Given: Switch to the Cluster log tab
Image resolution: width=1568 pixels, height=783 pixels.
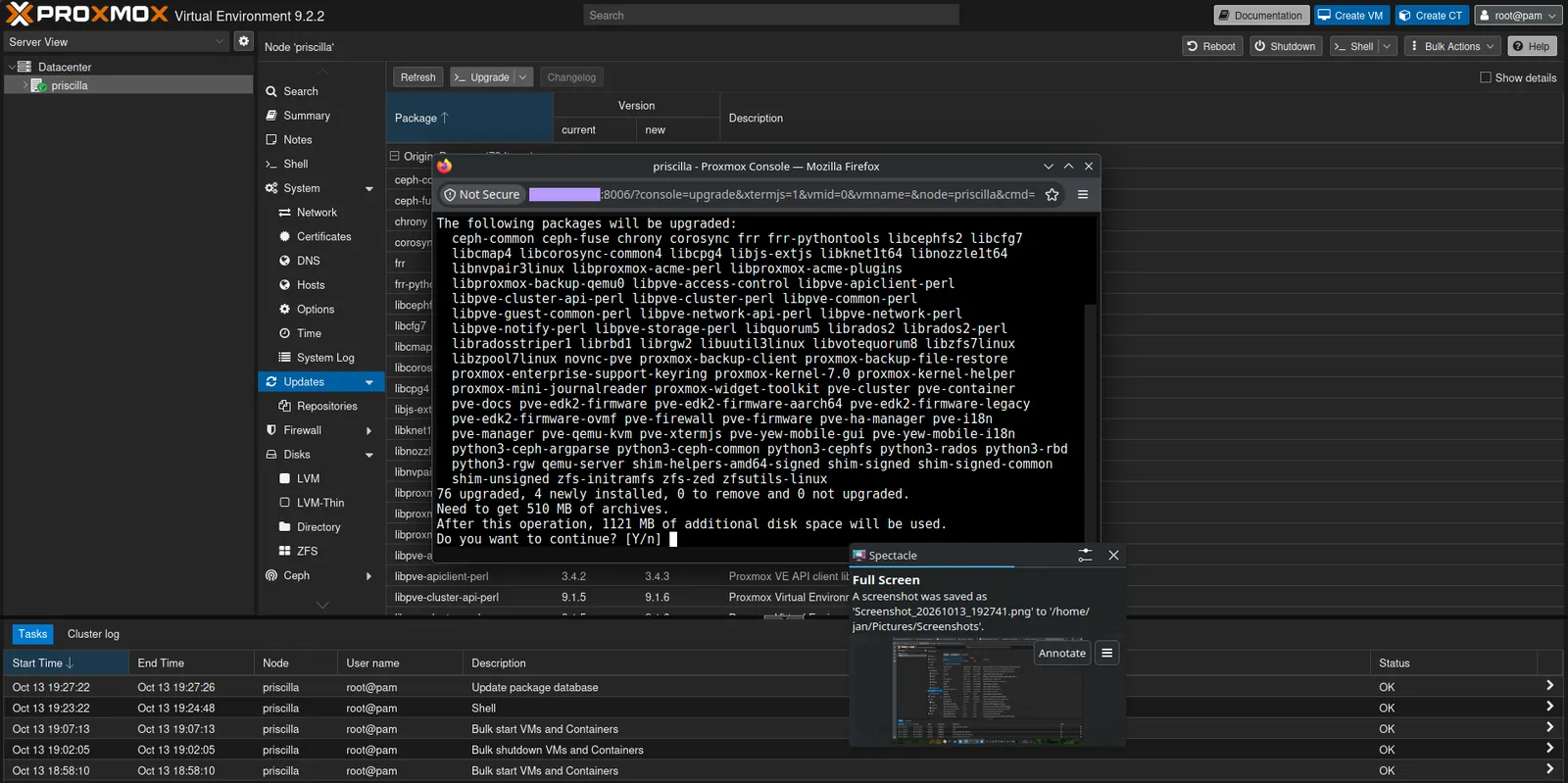Looking at the screenshot, I should click(x=93, y=634).
